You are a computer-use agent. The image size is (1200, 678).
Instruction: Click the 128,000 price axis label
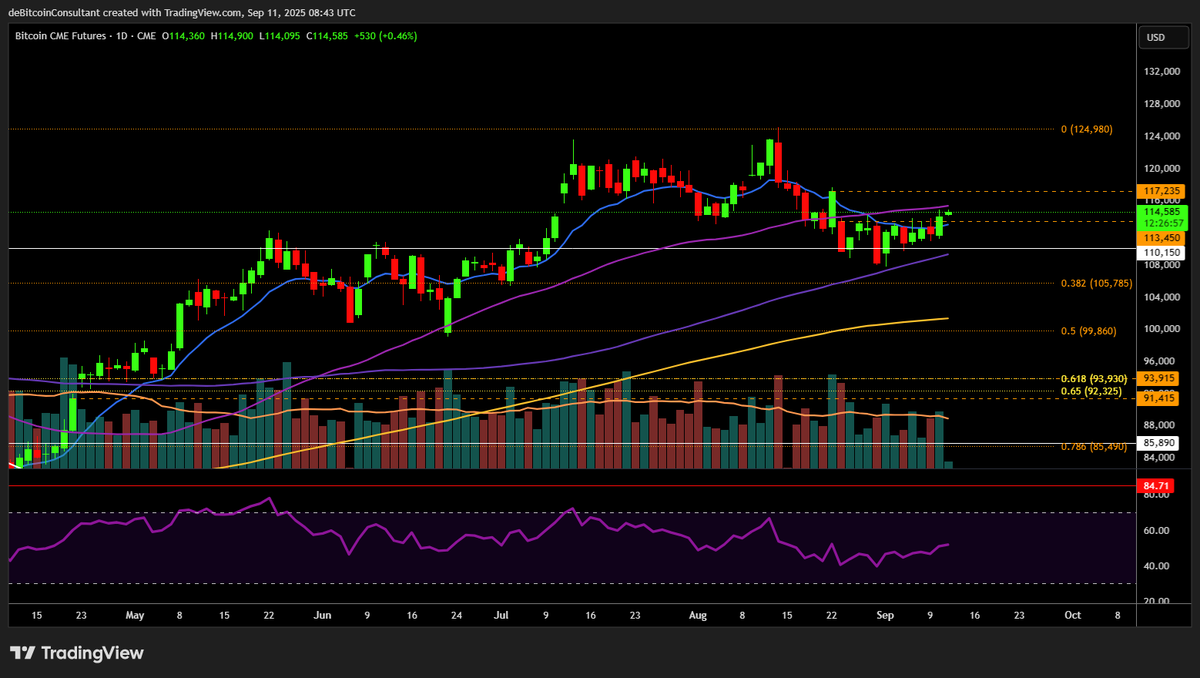1161,104
